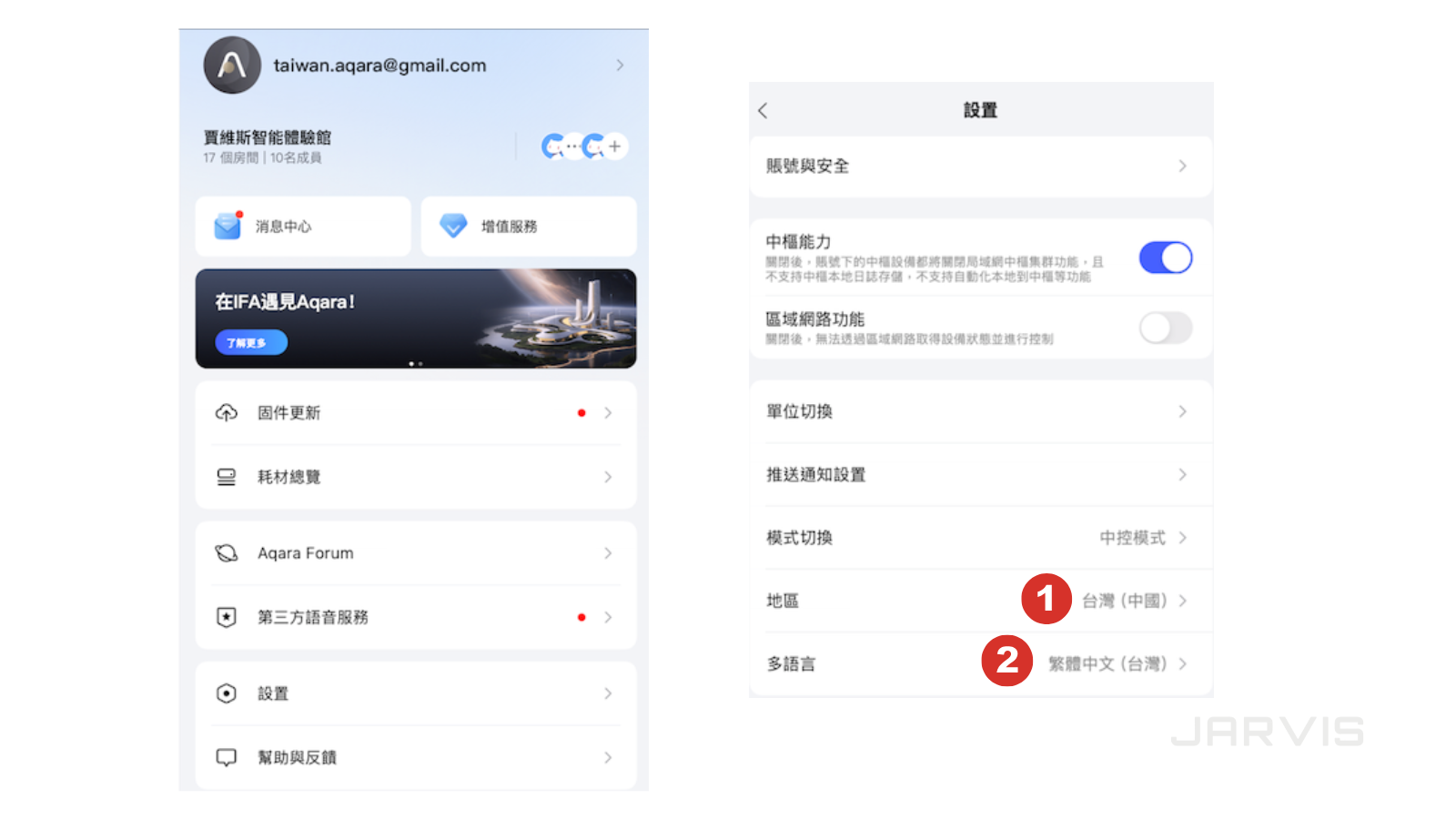Open 推送通知設置
Viewport: 1456px width, 819px height.
[x=981, y=474]
